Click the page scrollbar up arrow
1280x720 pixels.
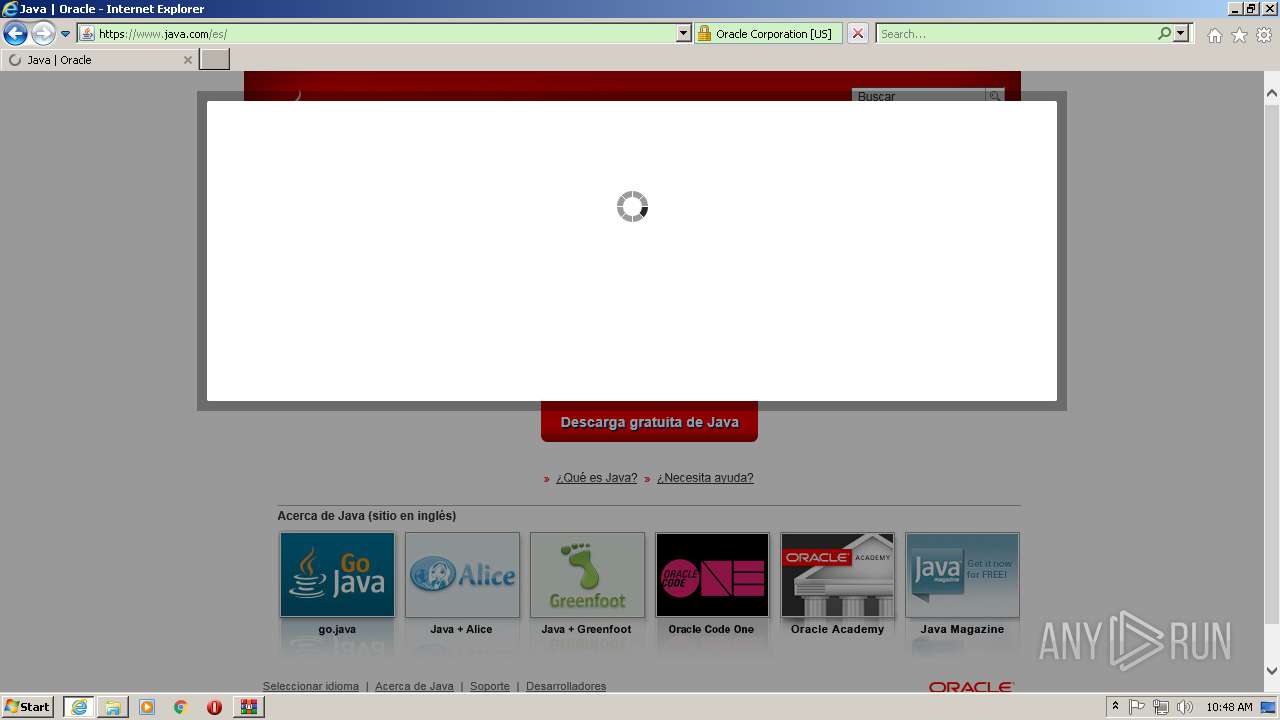click(1272, 93)
